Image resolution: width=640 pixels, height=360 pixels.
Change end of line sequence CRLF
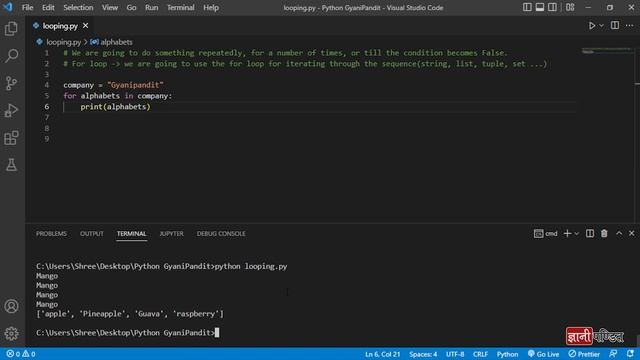pyautogui.click(x=480, y=354)
